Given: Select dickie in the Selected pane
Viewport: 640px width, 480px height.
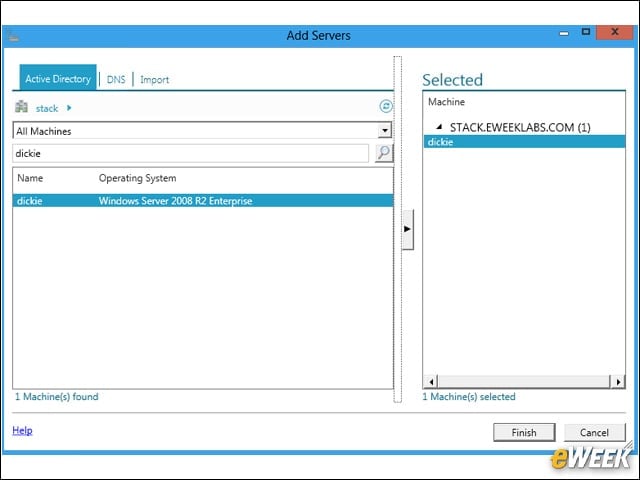Looking at the screenshot, I should pos(524,142).
